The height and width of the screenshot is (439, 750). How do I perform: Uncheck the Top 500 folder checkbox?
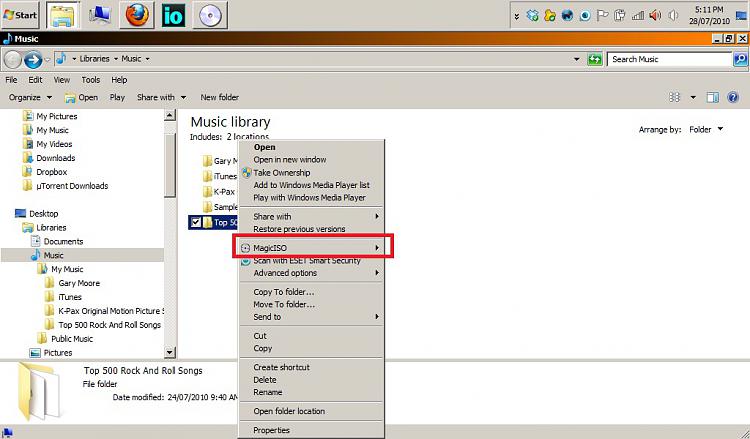click(195, 222)
